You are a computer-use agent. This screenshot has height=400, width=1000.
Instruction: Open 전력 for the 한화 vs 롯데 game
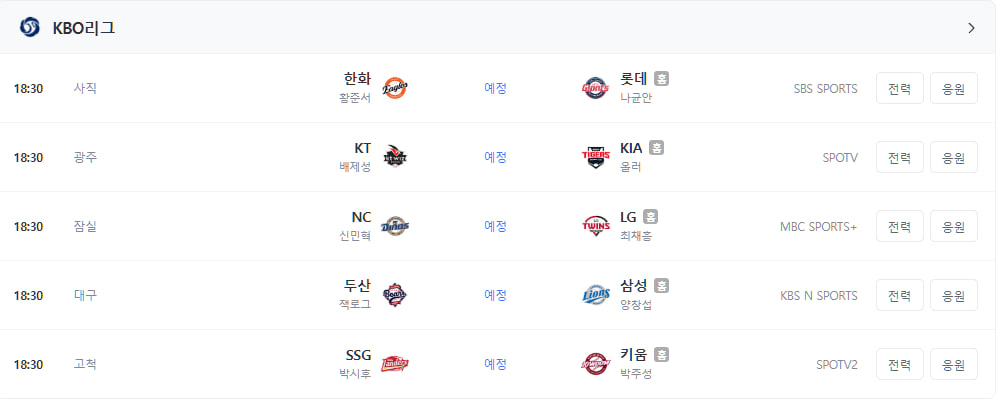899,88
